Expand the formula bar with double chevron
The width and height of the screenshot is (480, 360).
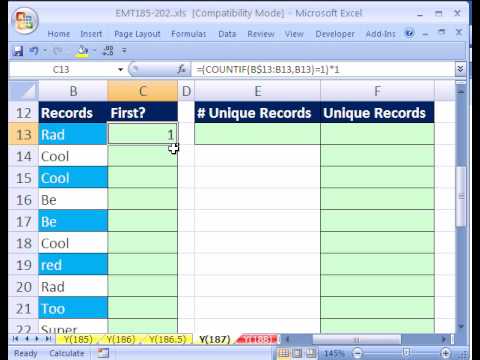pos(460,69)
